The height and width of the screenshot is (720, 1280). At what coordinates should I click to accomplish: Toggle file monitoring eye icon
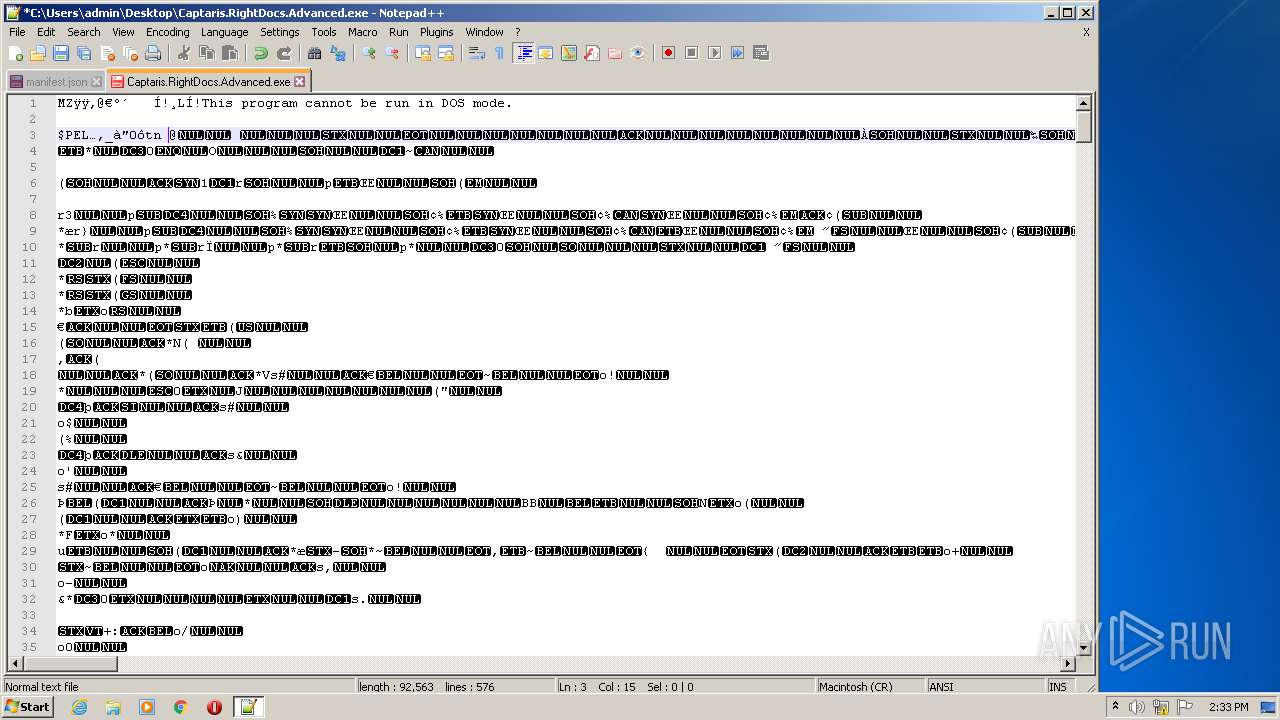coord(637,53)
